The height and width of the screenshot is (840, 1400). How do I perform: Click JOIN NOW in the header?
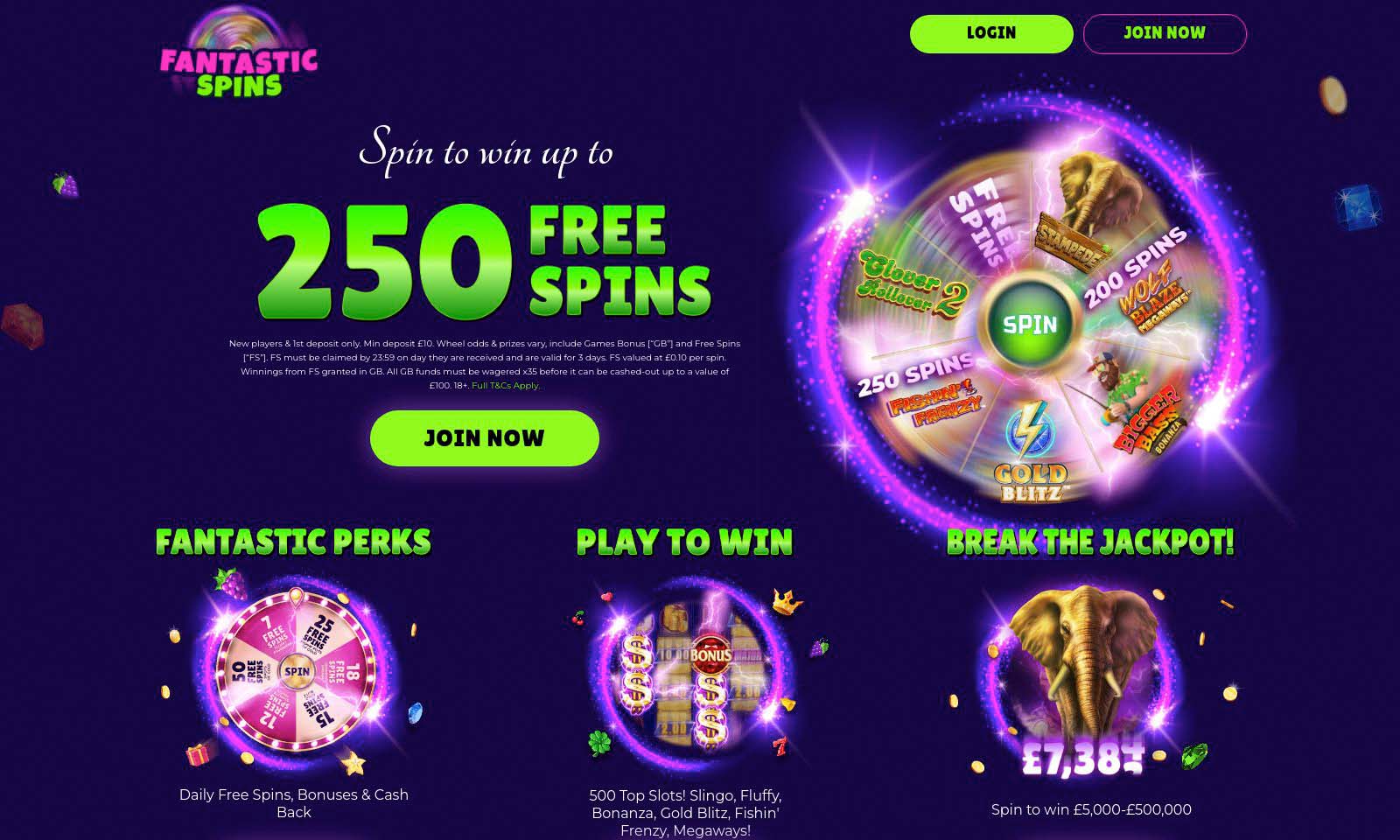[1165, 33]
